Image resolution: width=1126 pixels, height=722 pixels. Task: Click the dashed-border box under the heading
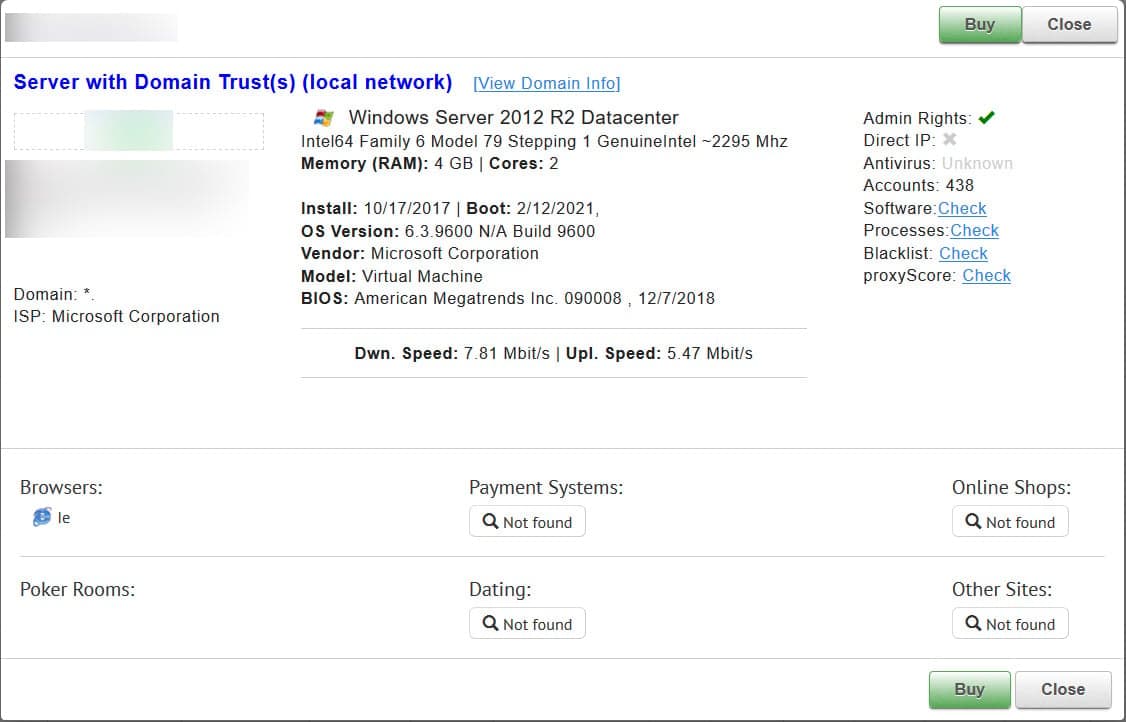139,131
